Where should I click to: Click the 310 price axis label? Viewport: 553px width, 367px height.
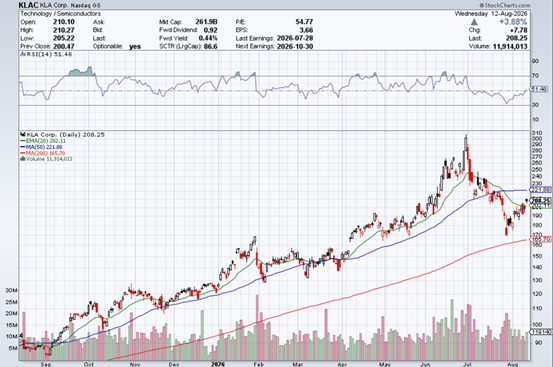pyautogui.click(x=537, y=133)
